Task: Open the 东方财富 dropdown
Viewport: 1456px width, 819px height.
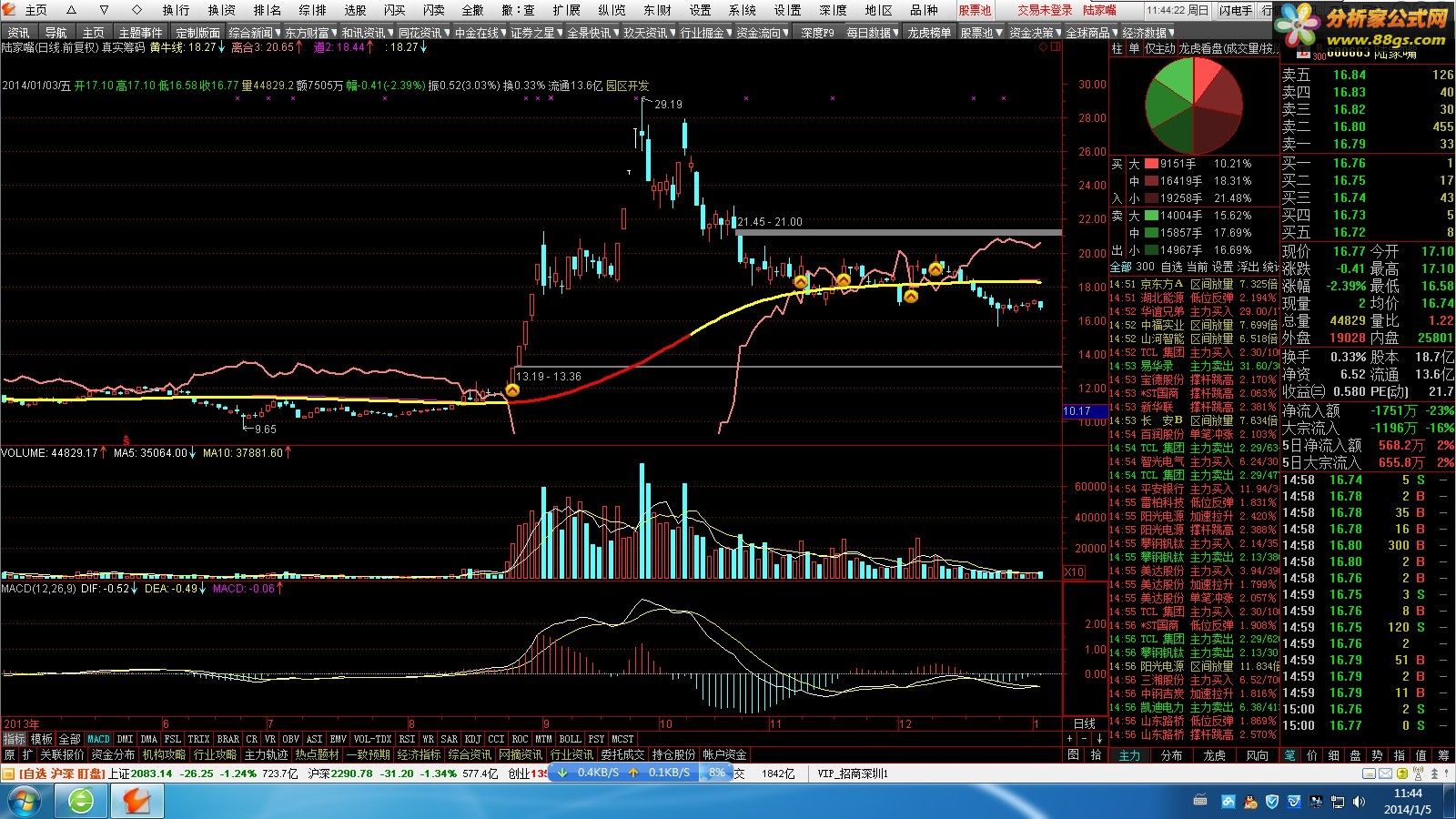Action: click(310, 33)
